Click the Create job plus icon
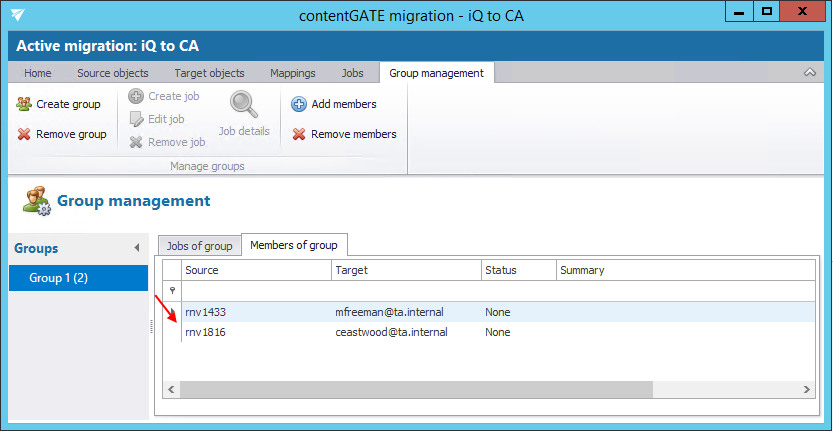Viewport: 833px width, 431px height. point(136,96)
